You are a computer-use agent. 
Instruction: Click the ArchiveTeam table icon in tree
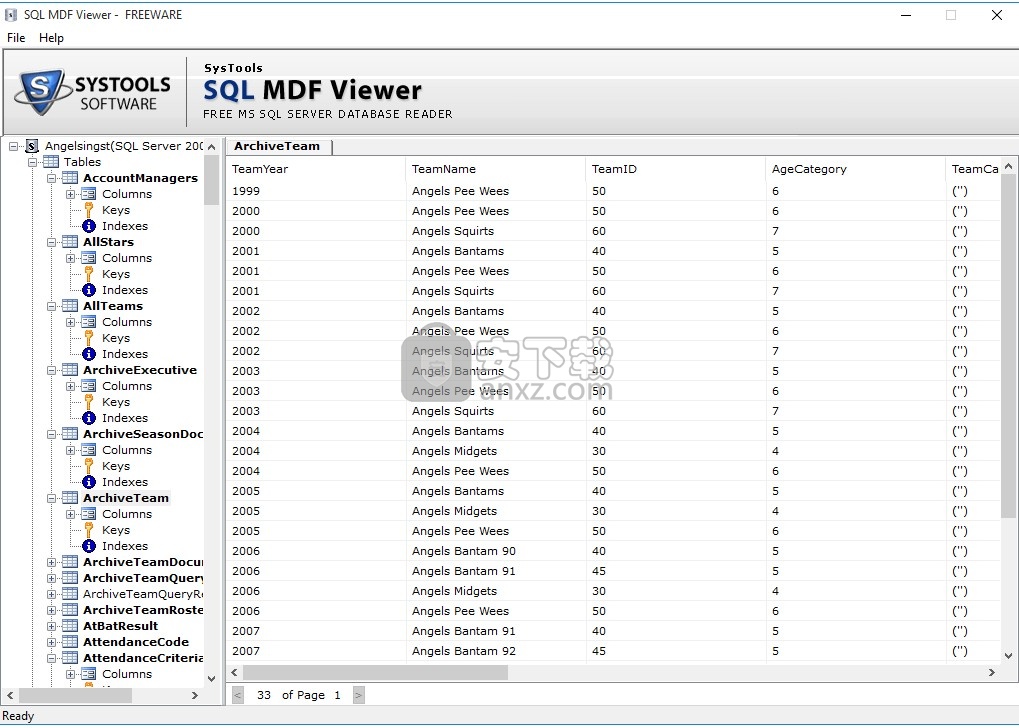pos(70,498)
